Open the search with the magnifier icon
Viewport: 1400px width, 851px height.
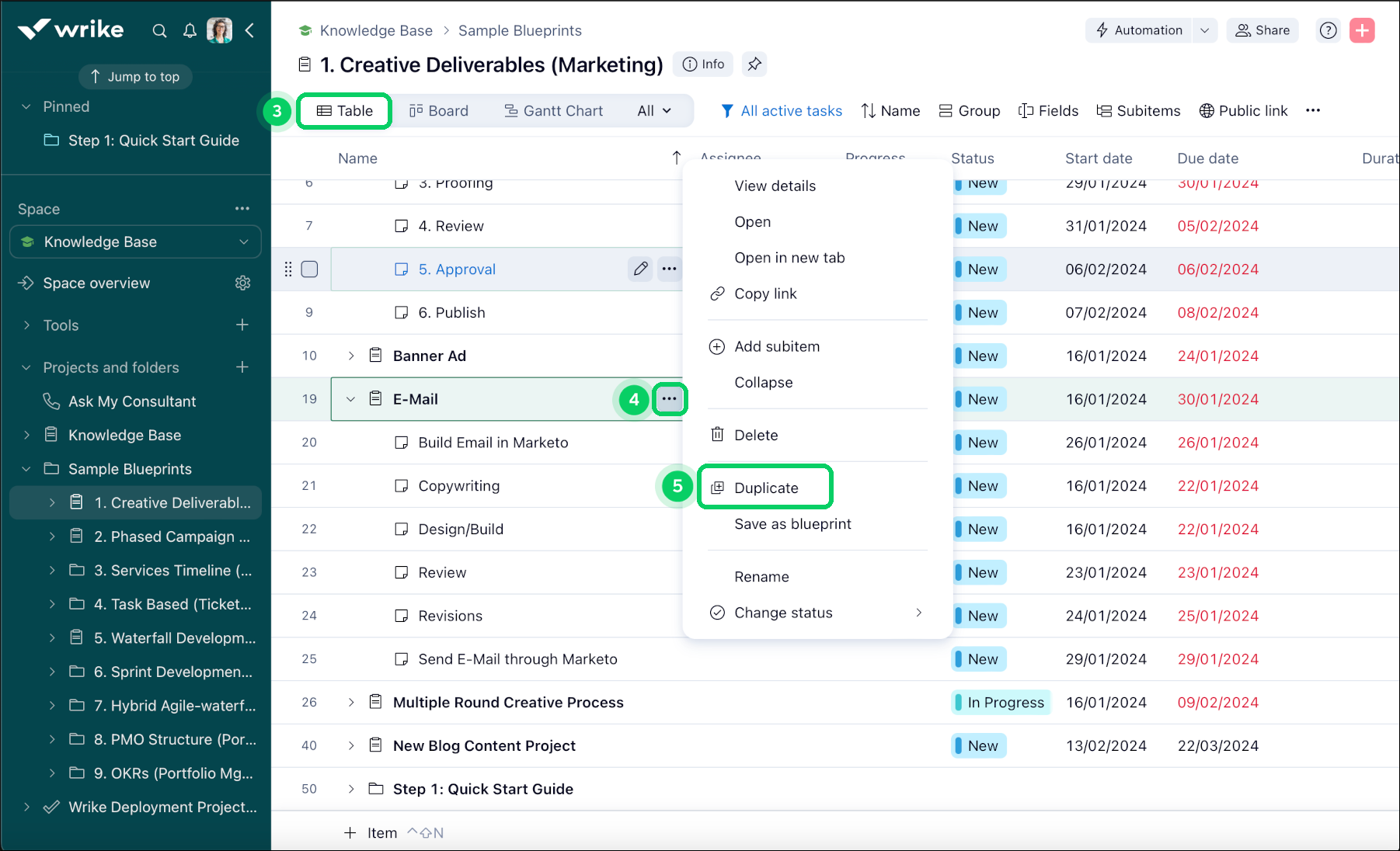pyautogui.click(x=159, y=30)
